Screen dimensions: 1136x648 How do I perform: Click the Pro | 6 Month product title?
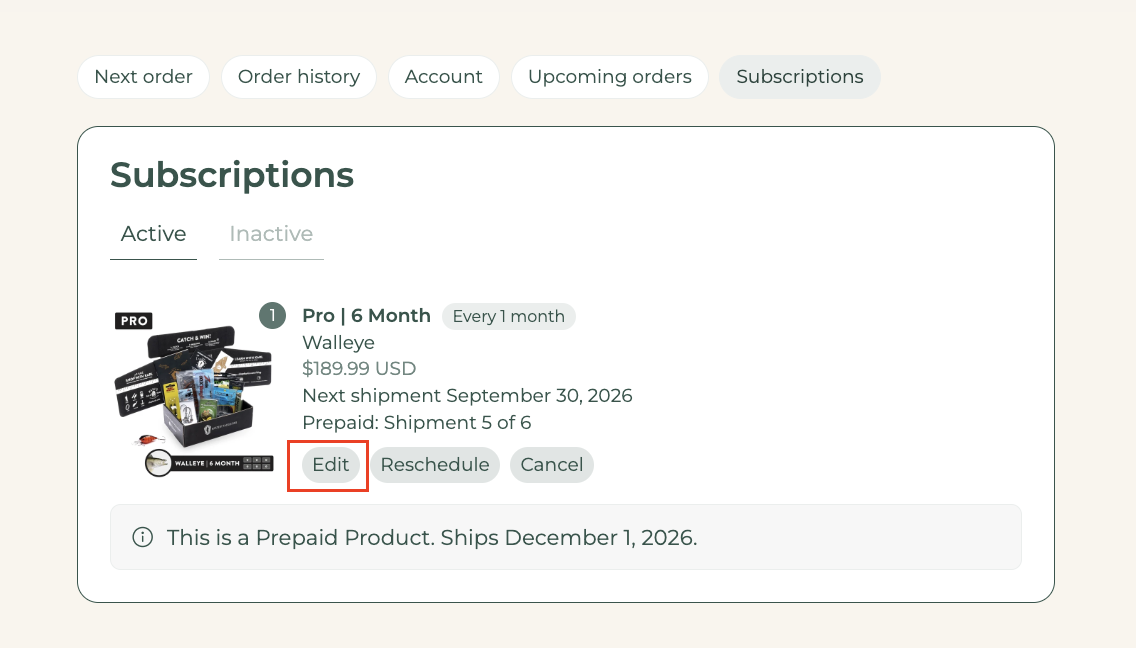[x=366, y=316]
